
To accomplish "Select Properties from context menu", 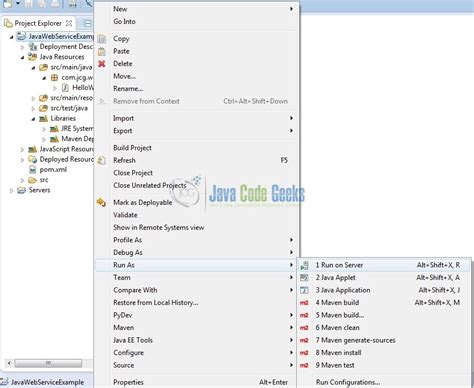I will tap(197, 382).
